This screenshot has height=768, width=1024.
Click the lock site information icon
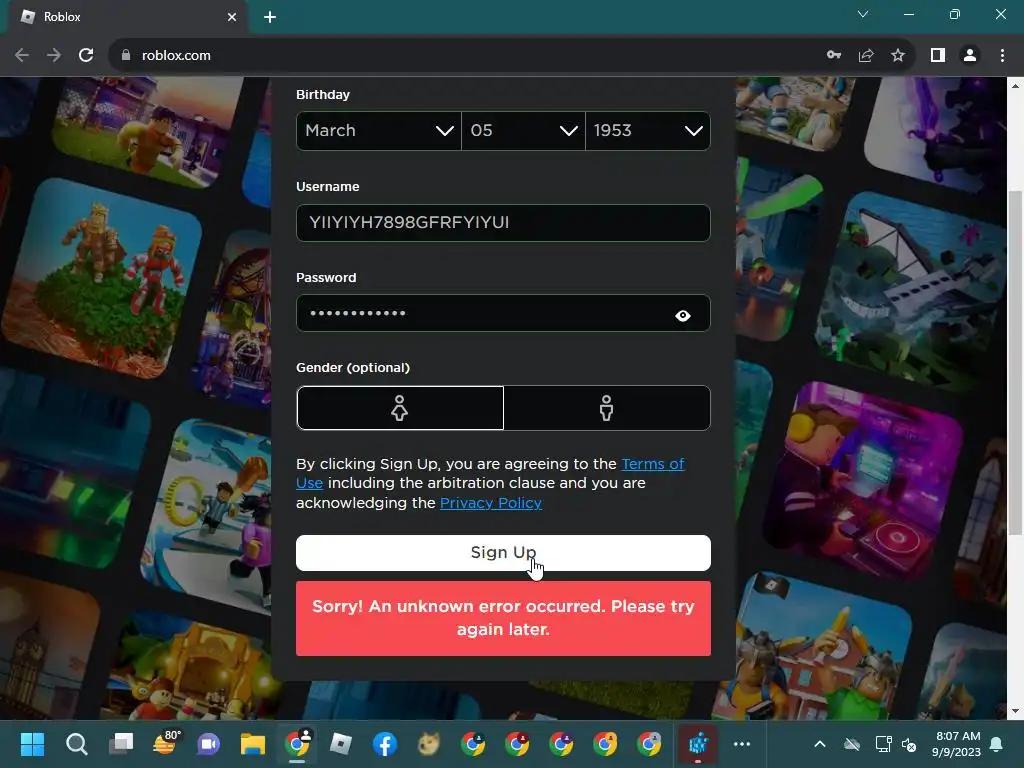coord(126,56)
